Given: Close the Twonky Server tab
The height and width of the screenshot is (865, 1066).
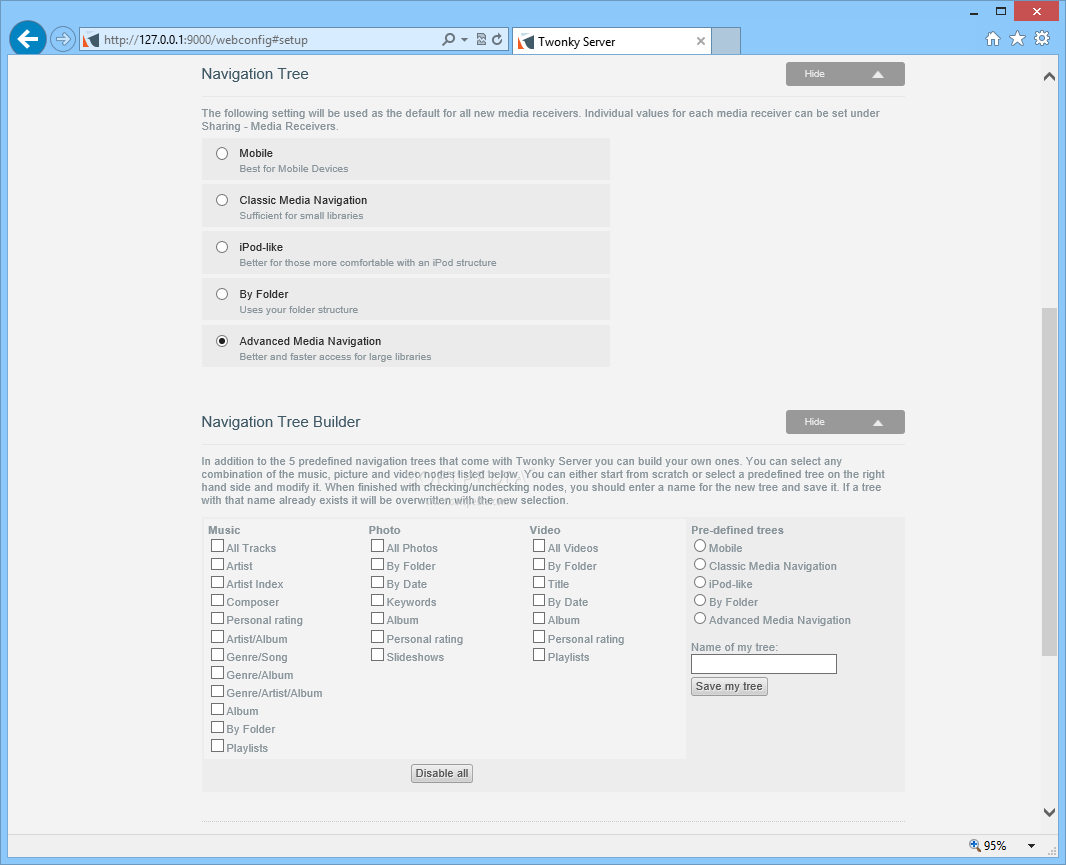Looking at the screenshot, I should [700, 41].
